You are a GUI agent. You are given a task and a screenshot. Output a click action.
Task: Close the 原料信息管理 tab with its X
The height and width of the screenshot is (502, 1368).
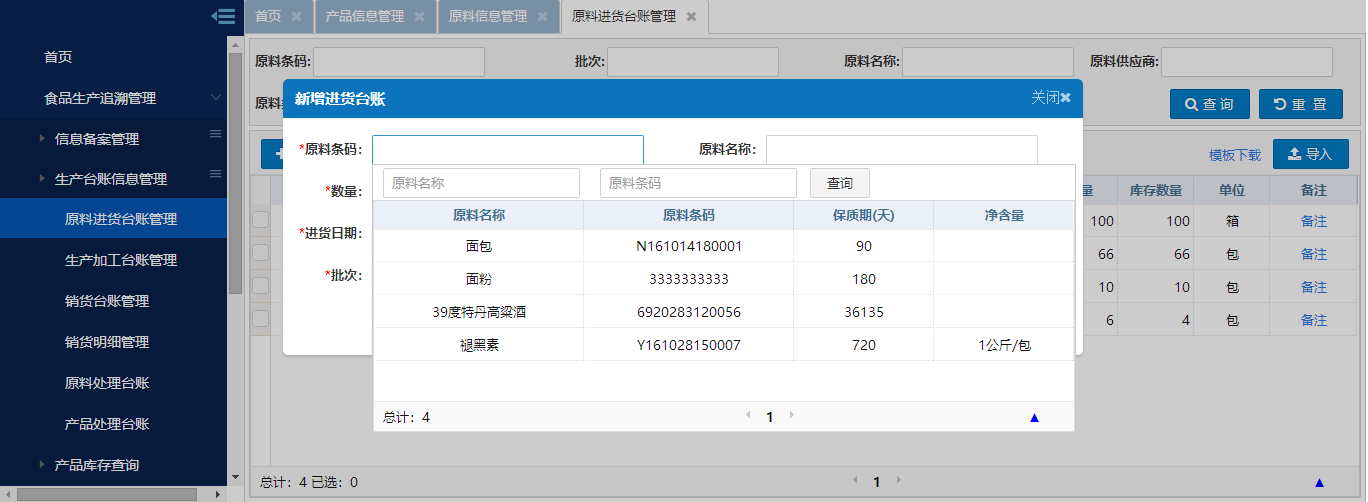click(542, 17)
